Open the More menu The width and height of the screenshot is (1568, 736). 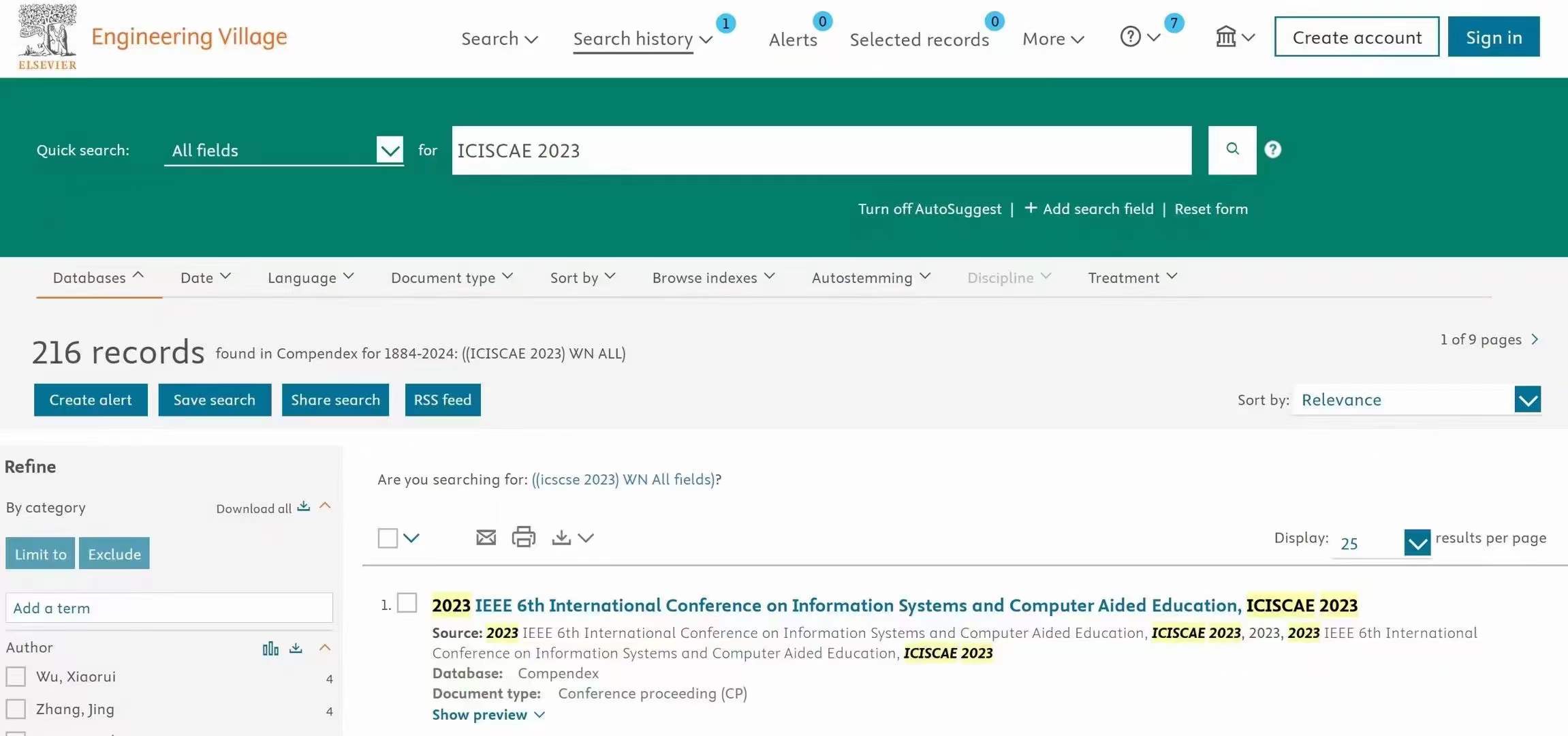pos(1053,39)
